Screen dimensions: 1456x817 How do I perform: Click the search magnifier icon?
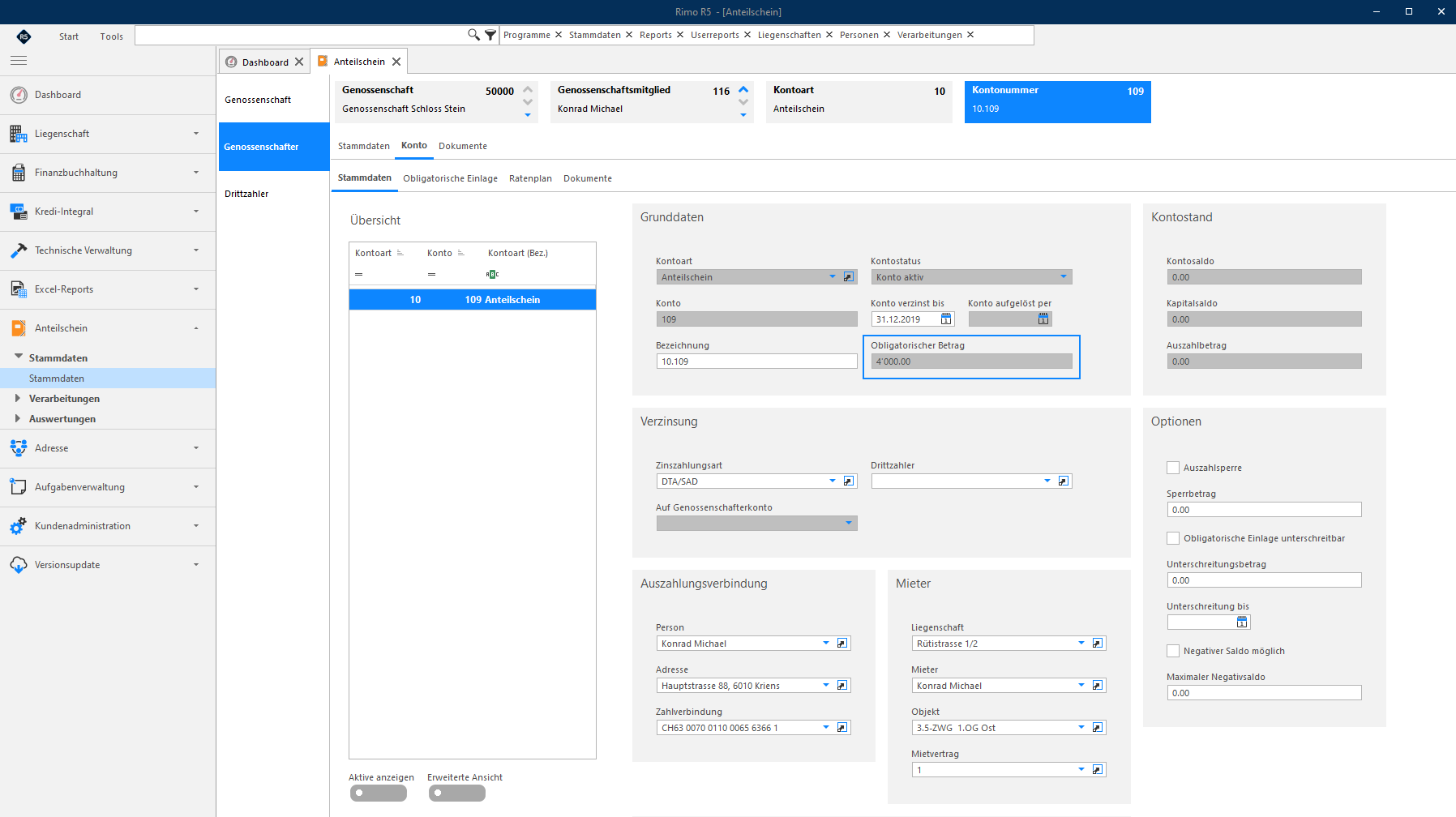coord(473,35)
